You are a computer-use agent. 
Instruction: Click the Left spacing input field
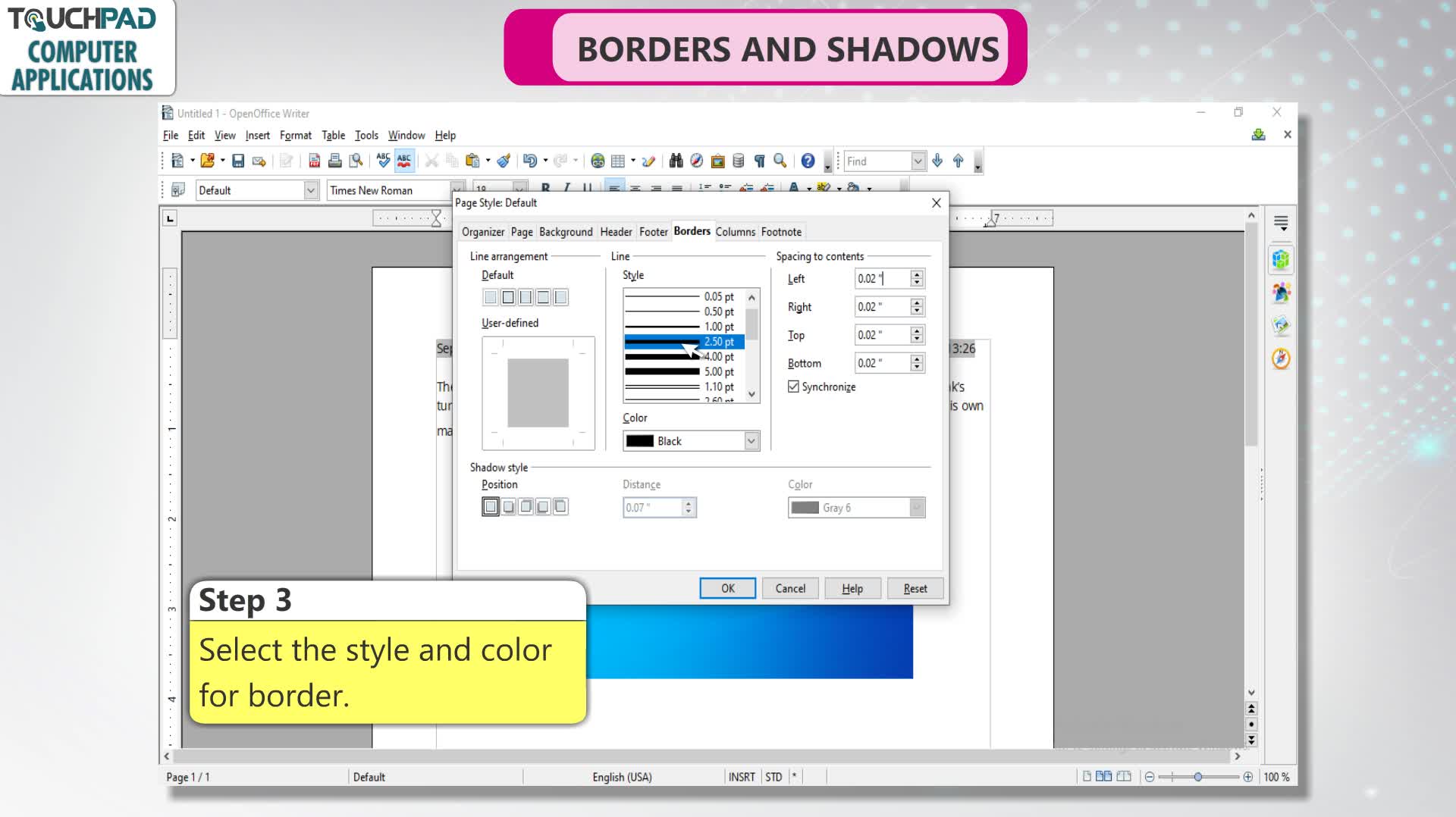click(882, 279)
